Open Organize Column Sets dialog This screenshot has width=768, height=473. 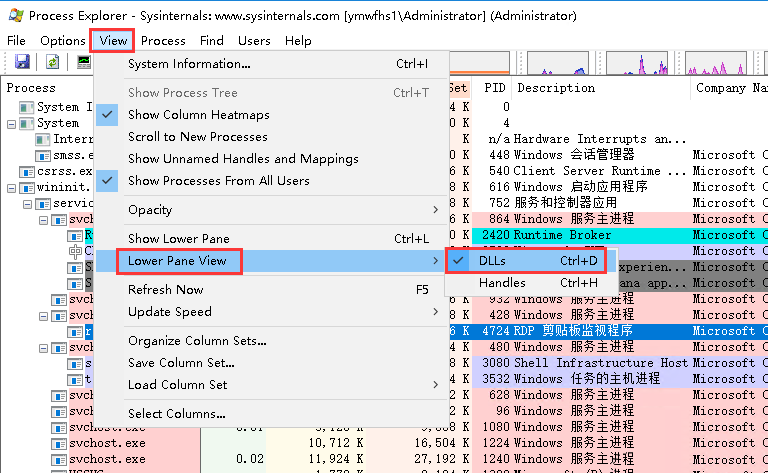(x=272, y=341)
